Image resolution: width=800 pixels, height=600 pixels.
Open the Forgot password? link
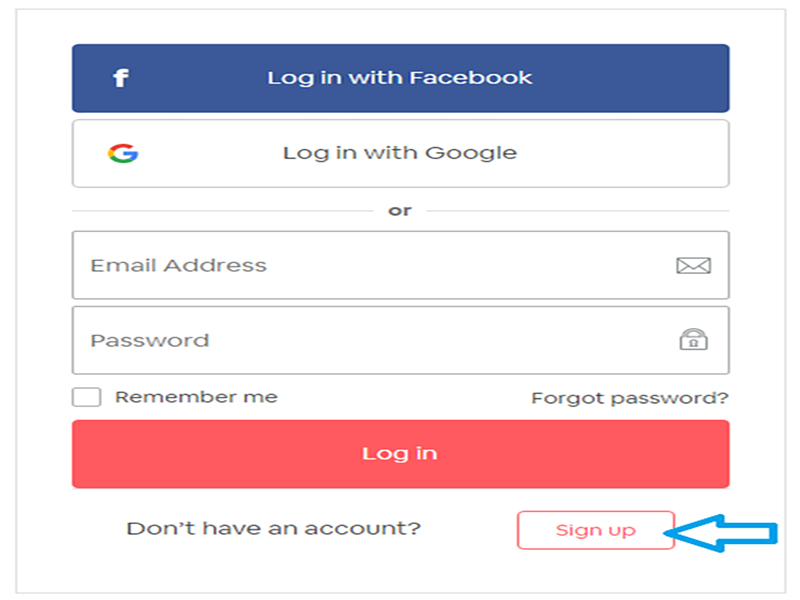click(630, 398)
